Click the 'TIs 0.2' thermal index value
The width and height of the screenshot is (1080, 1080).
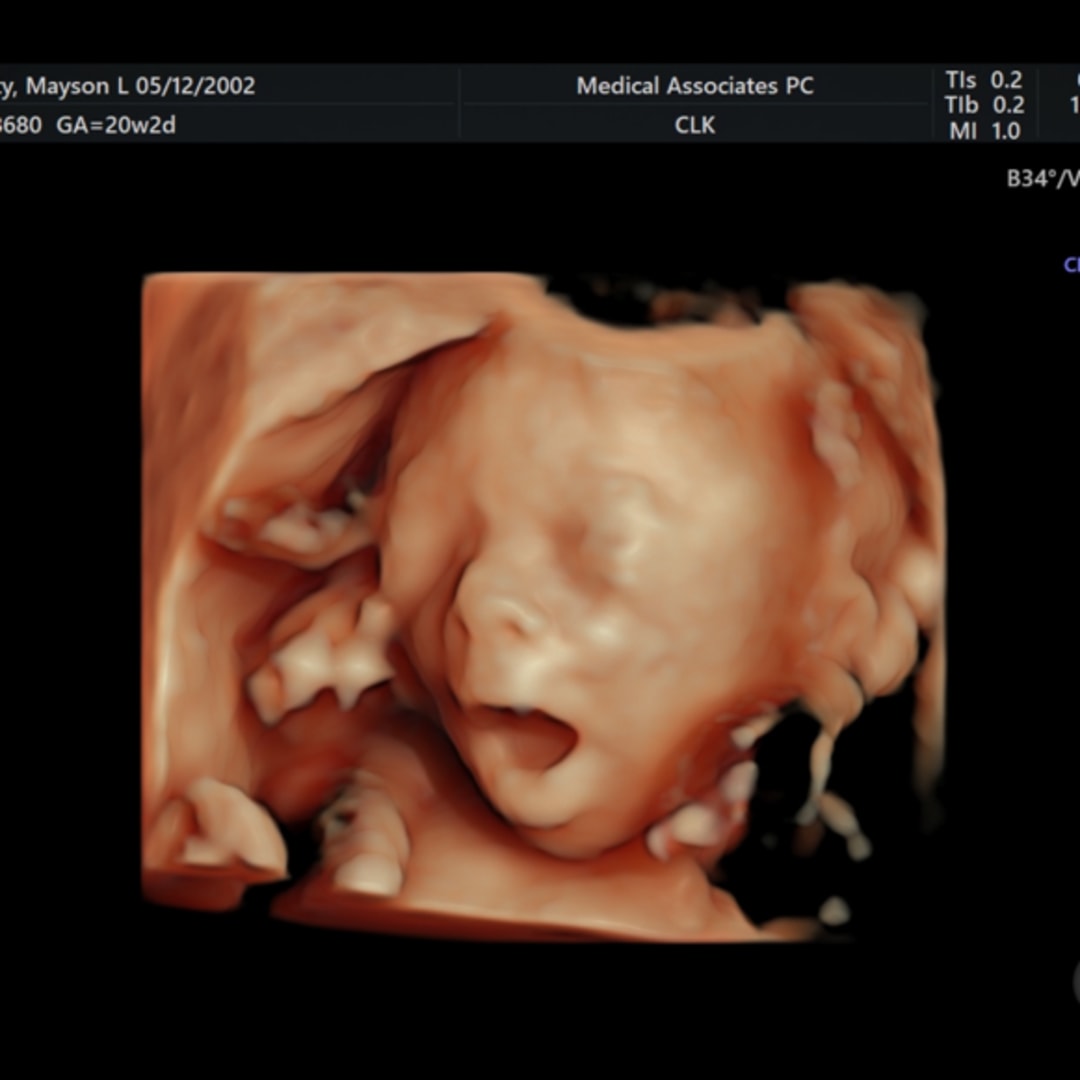984,80
